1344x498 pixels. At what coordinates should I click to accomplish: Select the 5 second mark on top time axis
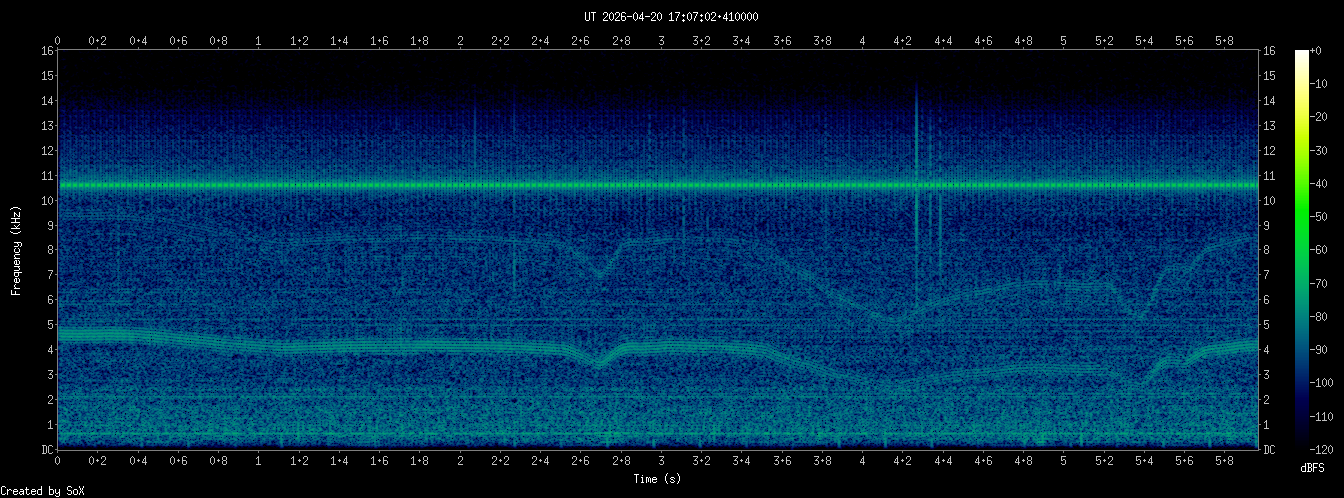pos(1063,41)
